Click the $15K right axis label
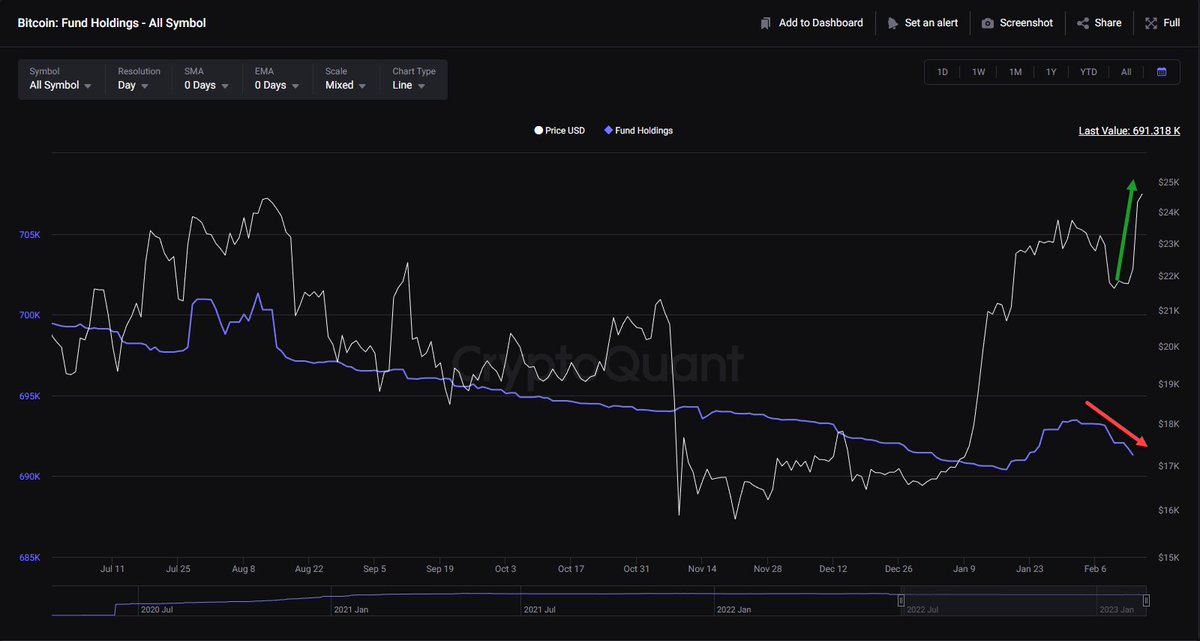This screenshot has height=641, width=1200. [1169, 557]
